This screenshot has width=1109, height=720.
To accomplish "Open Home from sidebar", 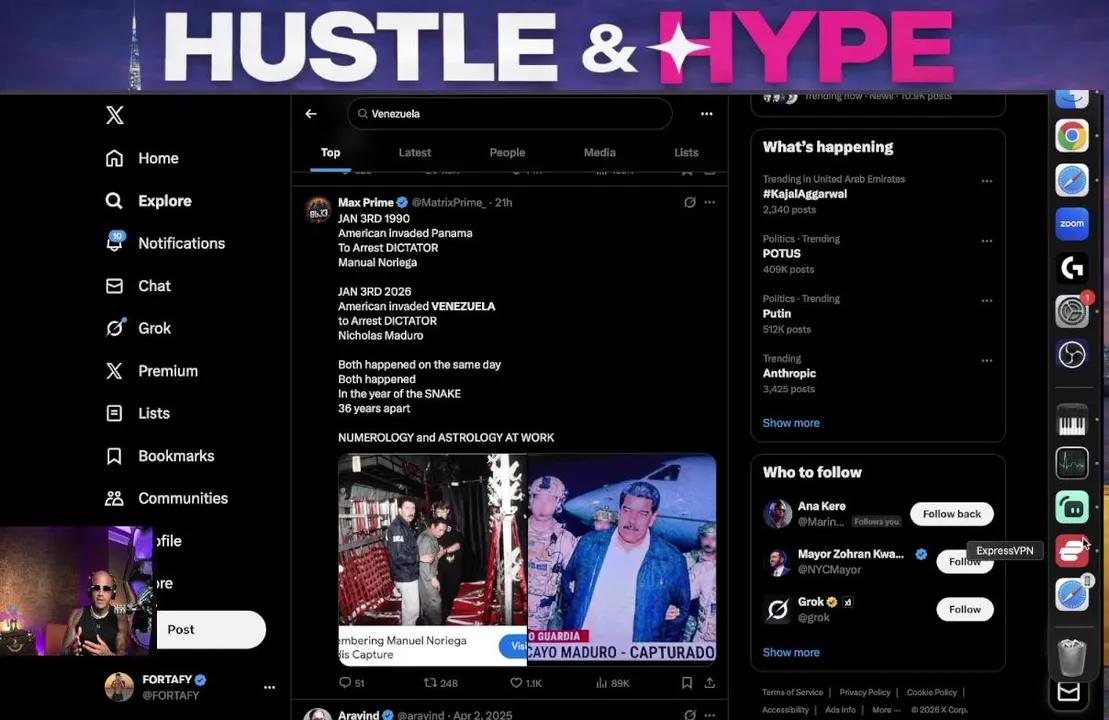I will click(142, 158).
